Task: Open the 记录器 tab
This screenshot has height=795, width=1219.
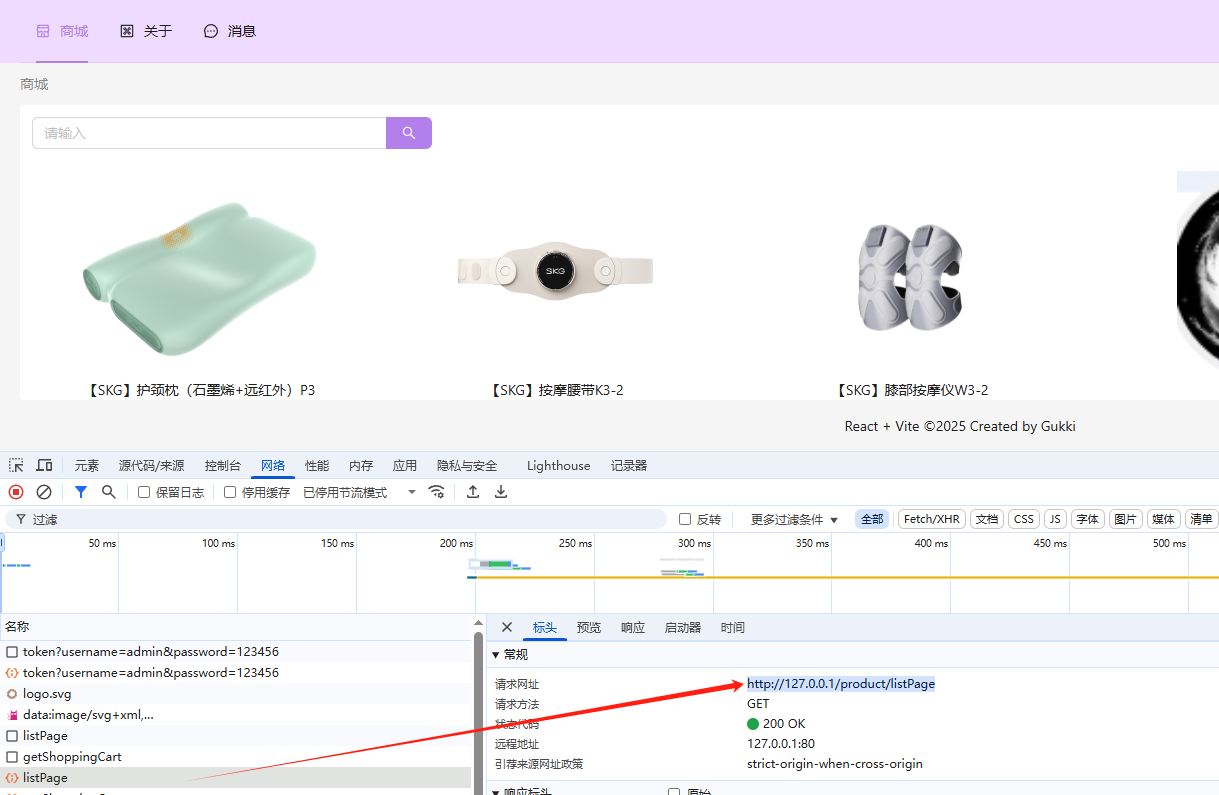Action: pos(629,465)
